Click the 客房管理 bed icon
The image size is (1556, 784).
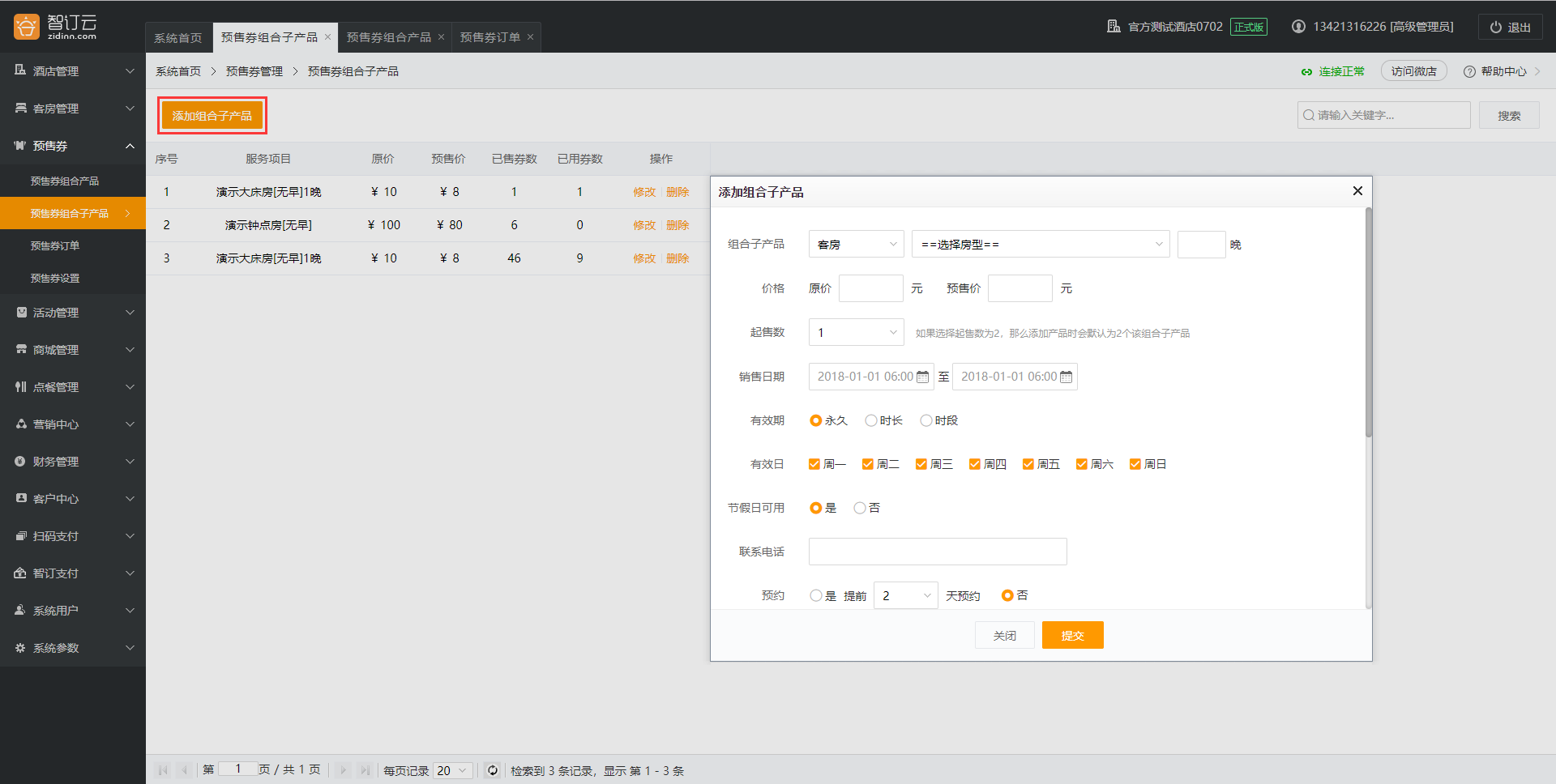pyautogui.click(x=20, y=108)
